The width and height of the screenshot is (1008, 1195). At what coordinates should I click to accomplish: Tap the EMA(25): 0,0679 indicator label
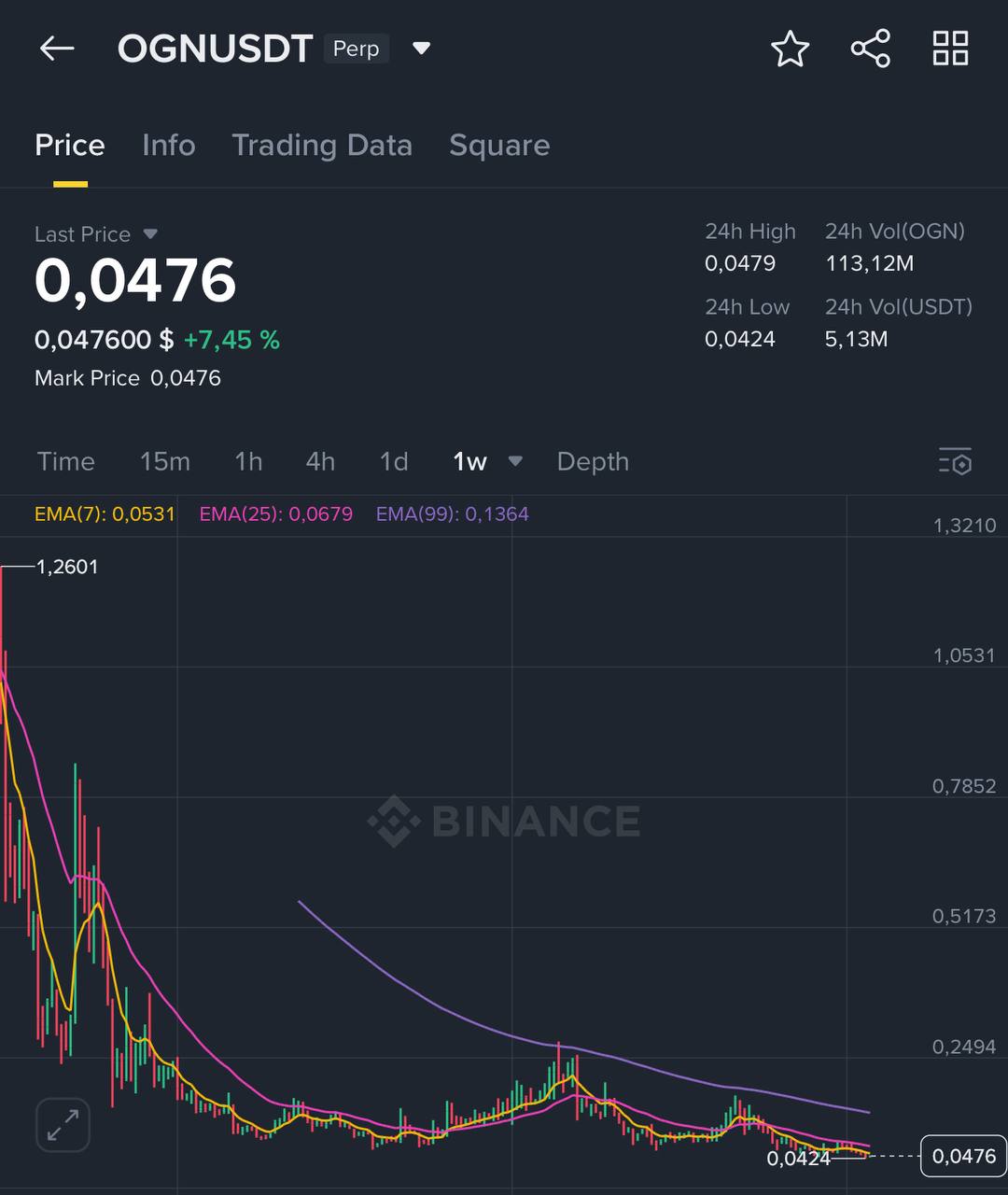point(276,513)
